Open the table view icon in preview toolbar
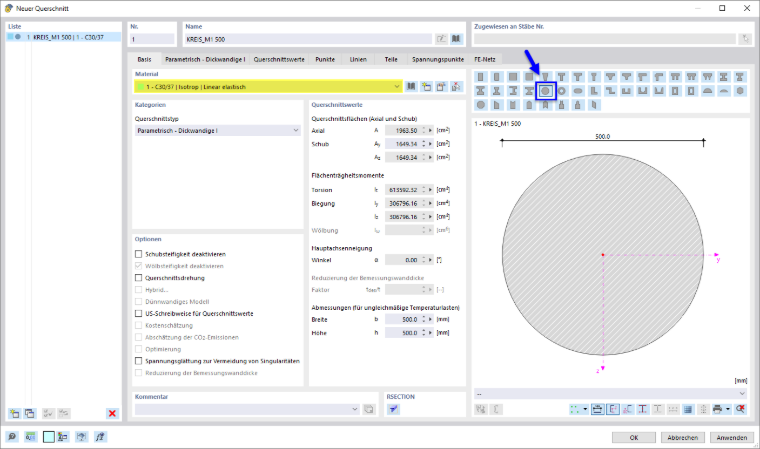This screenshot has height=449, width=760. 687,409
